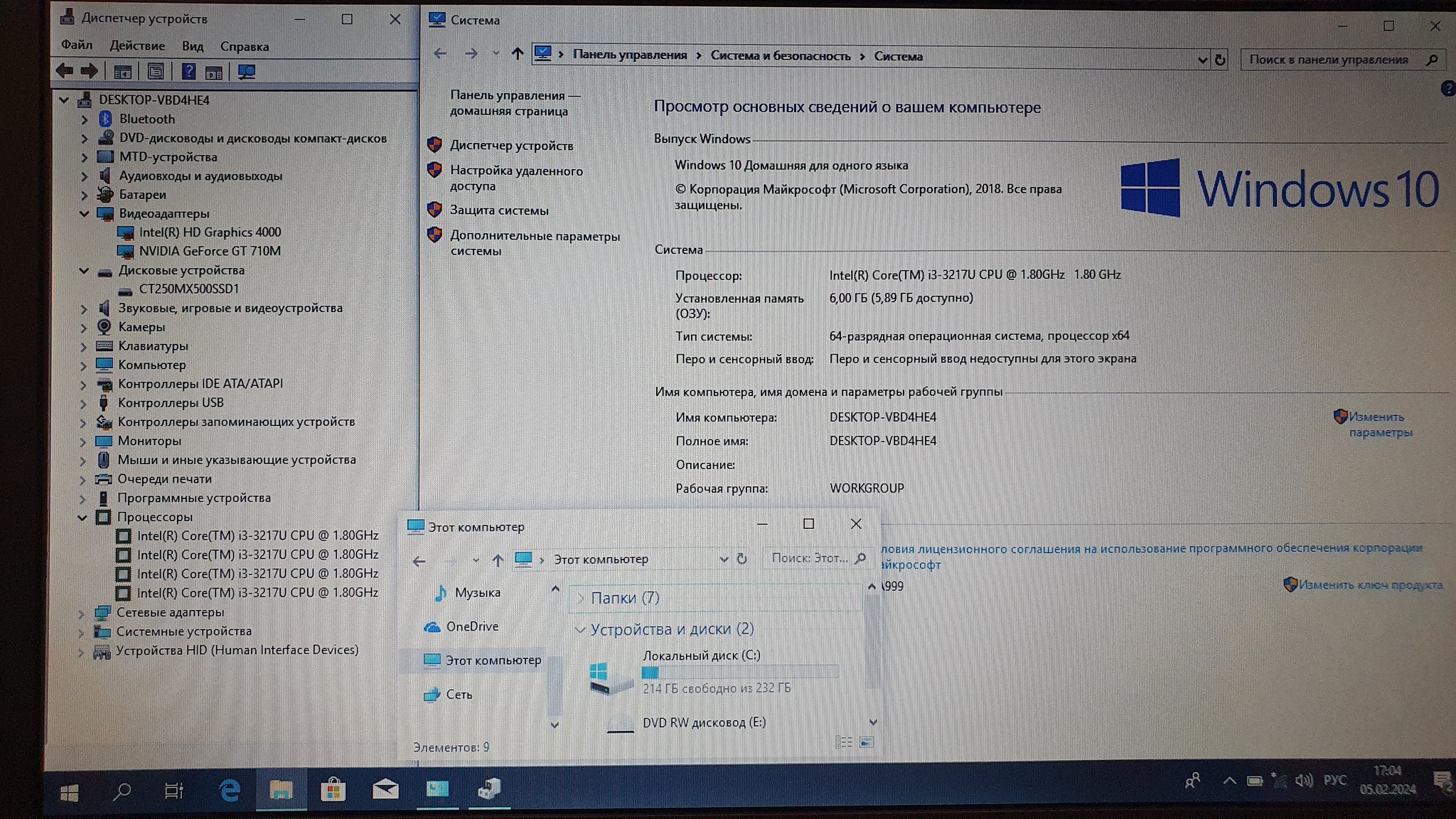Switch to large icons view in Explorer
This screenshot has width=1456, height=819.
coord(867,742)
